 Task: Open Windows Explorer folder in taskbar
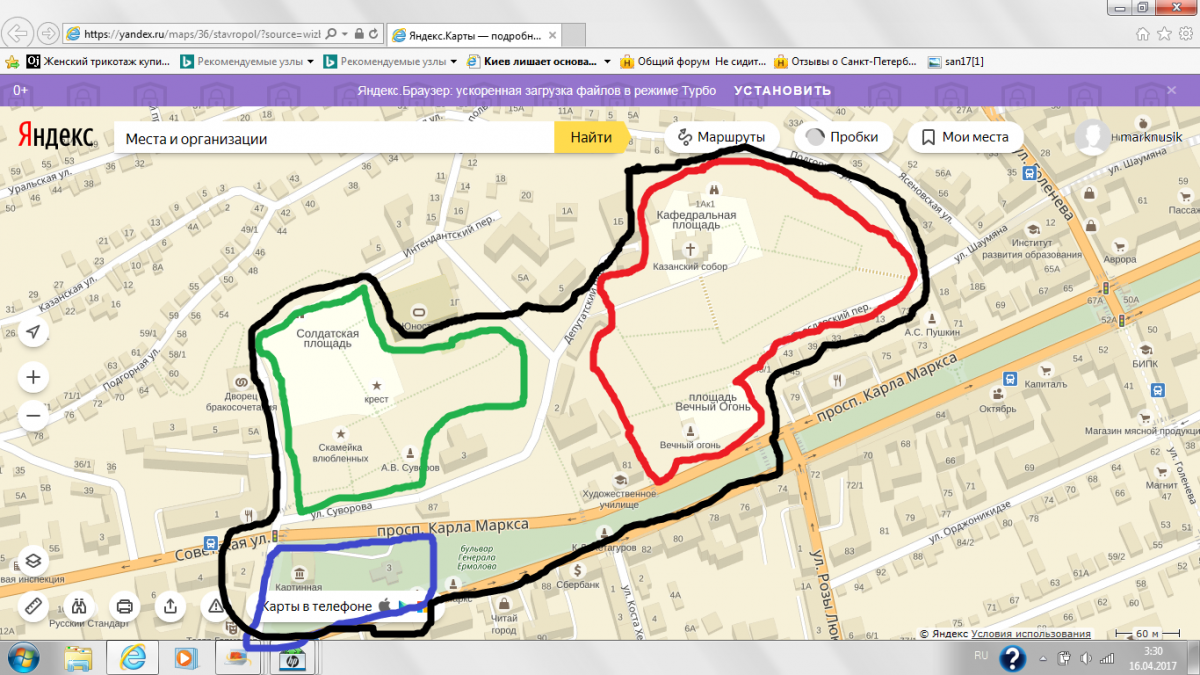(x=79, y=657)
